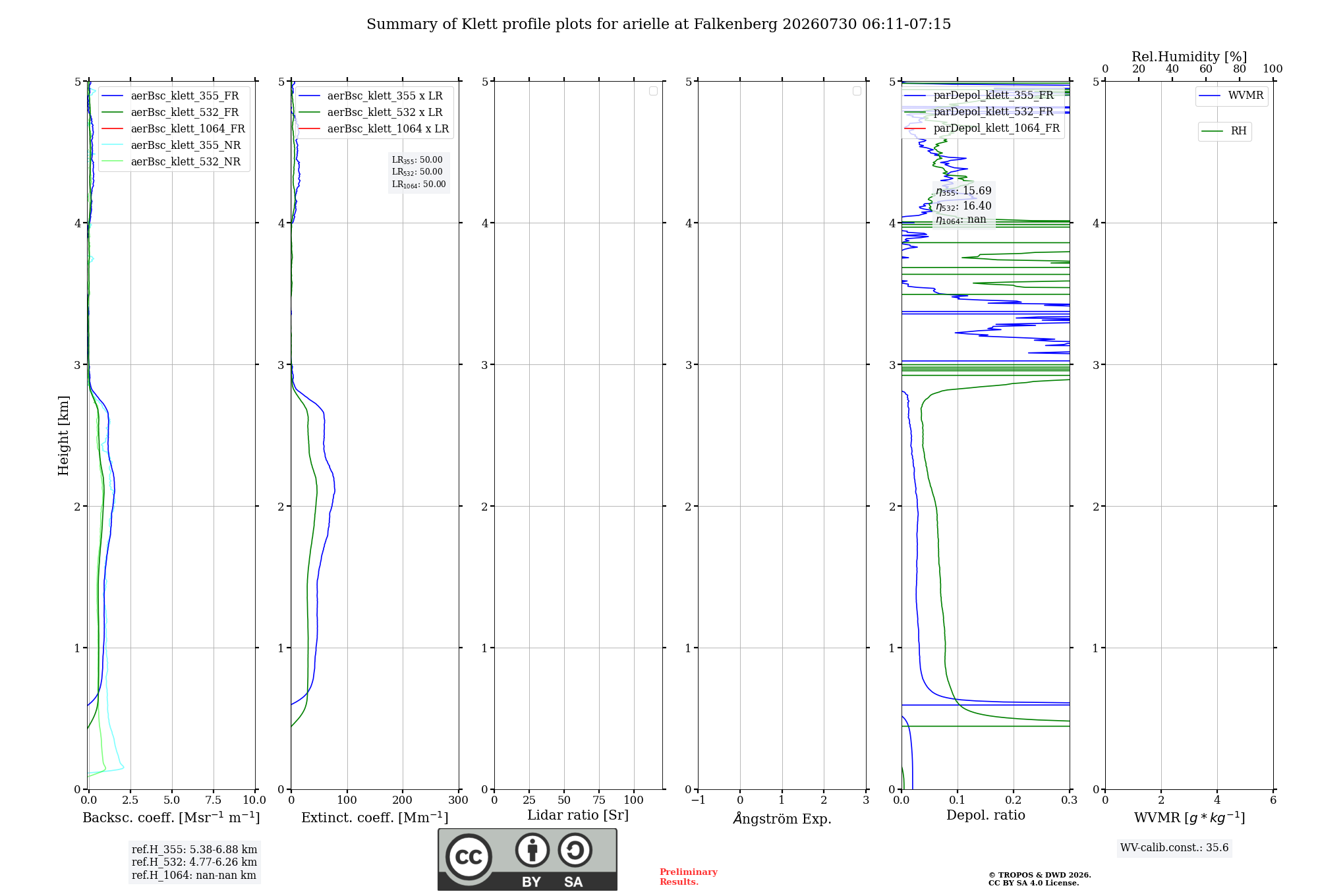1318x896 pixels.
Task: Select legend entry aerBsc_klett_532_FR
Action: click(174, 113)
